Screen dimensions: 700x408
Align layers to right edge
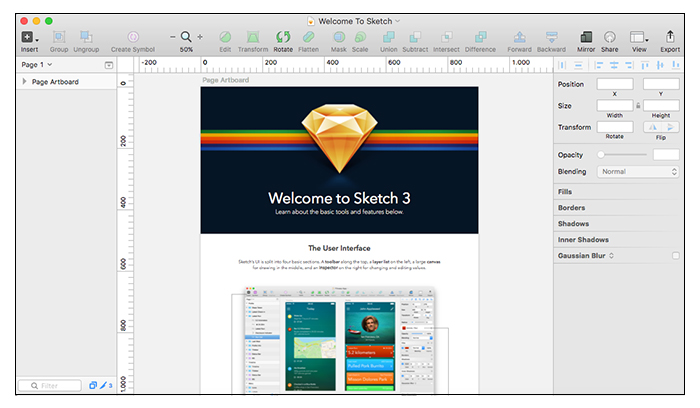coord(629,65)
